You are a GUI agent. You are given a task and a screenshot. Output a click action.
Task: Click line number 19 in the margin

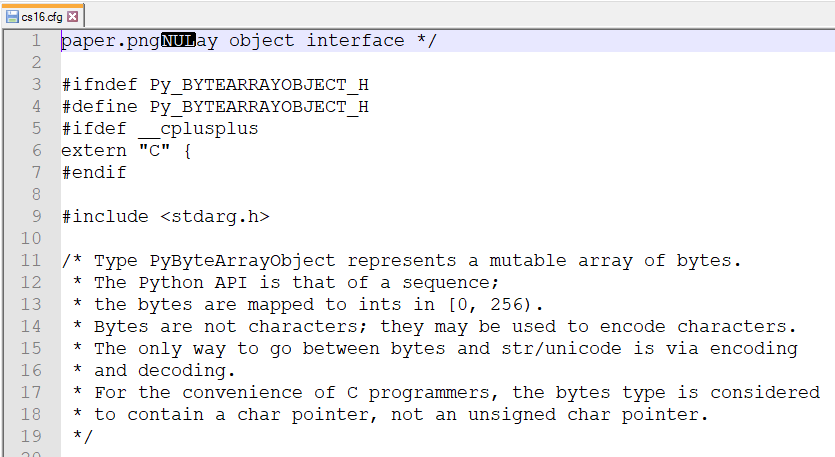pos(30,436)
